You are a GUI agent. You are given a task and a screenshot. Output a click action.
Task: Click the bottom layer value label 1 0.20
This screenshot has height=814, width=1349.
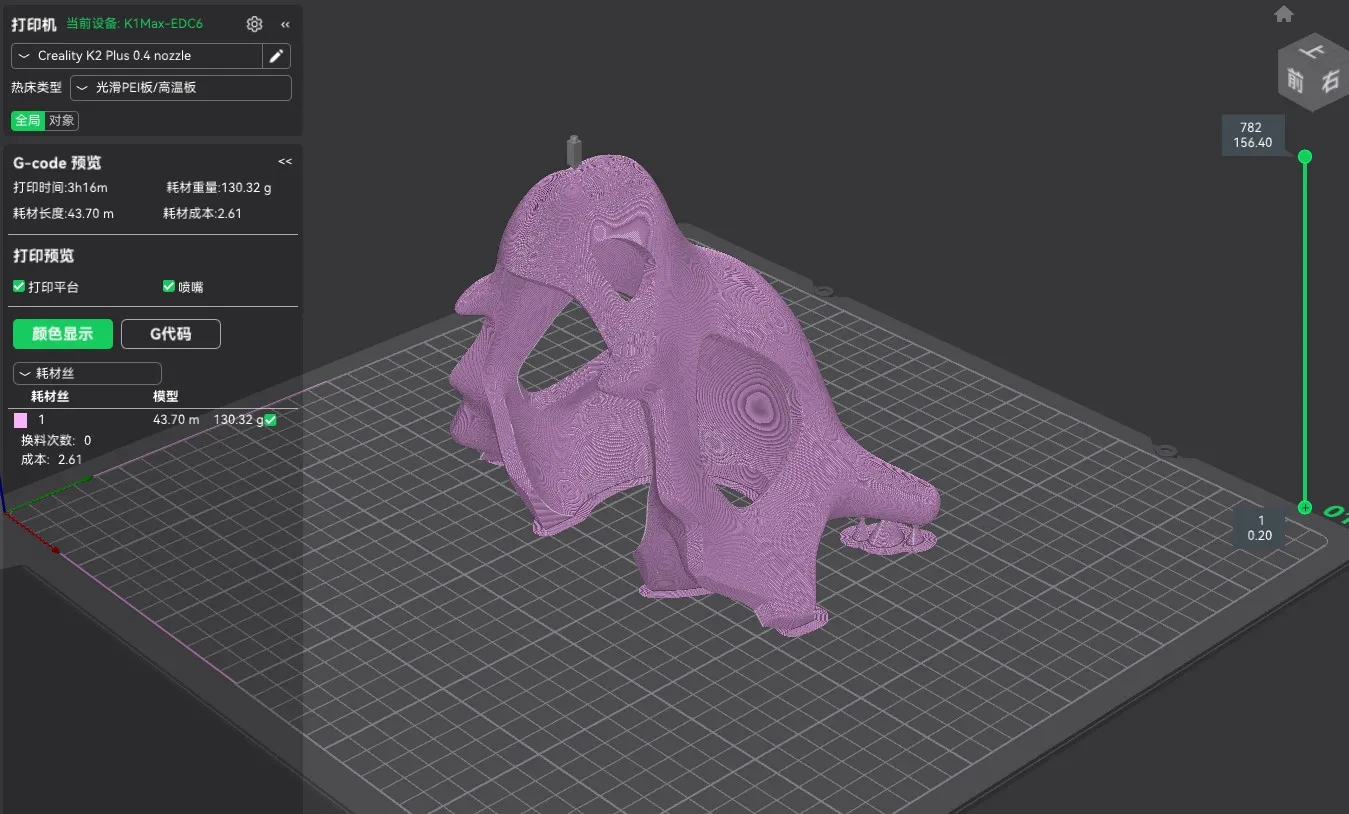[1260, 528]
